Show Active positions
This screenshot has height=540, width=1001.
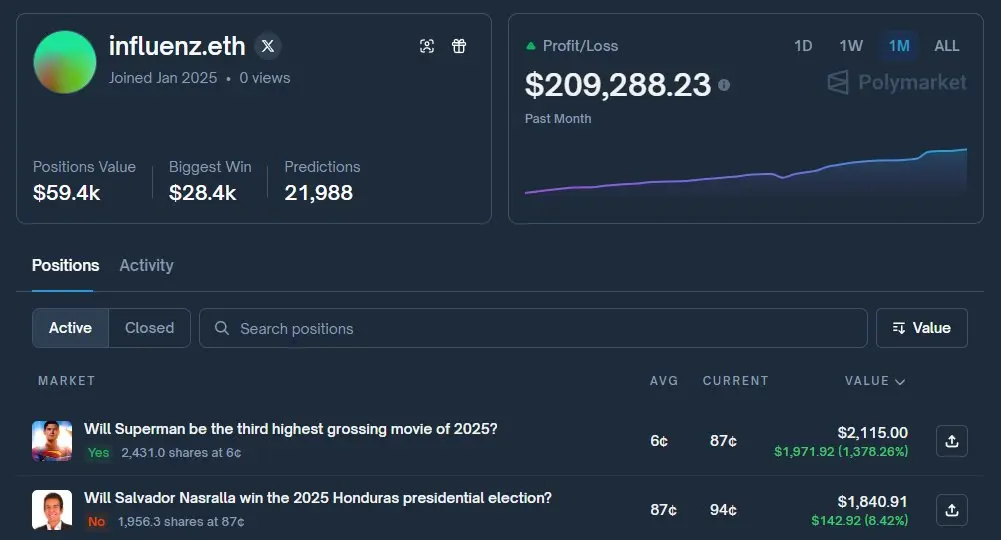pos(70,328)
